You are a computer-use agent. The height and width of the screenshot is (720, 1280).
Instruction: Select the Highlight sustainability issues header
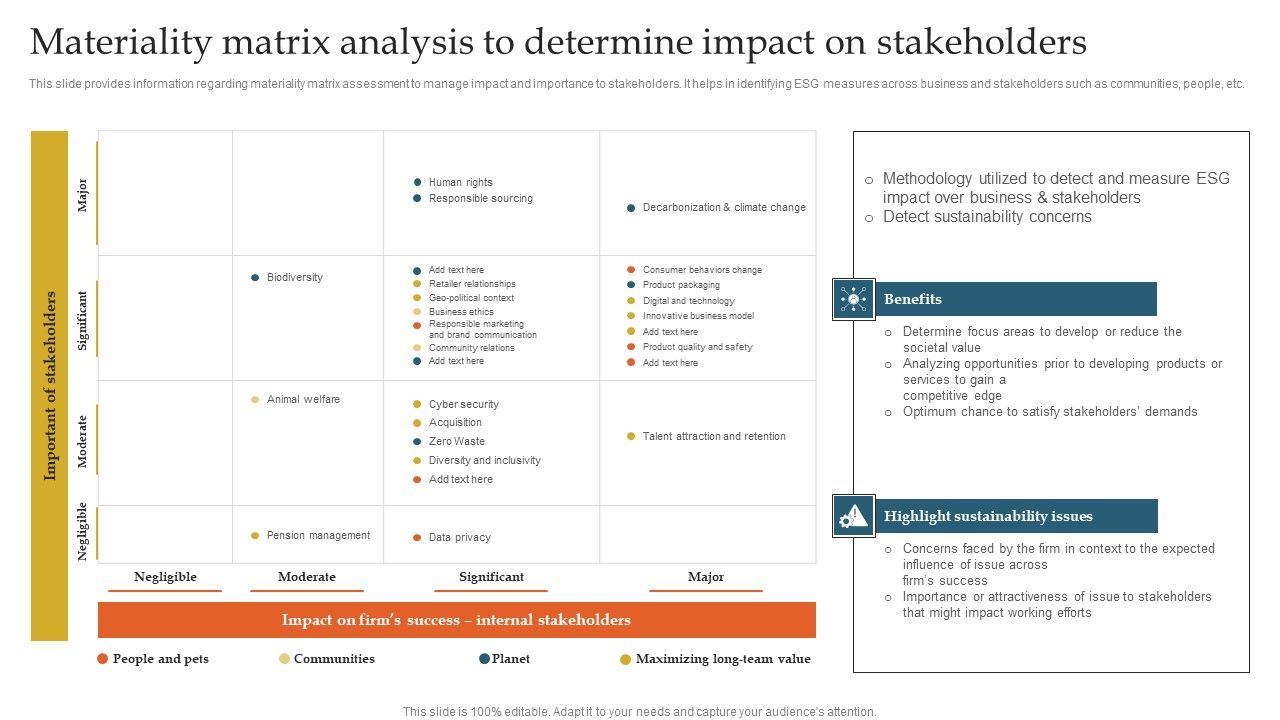coord(1016,516)
